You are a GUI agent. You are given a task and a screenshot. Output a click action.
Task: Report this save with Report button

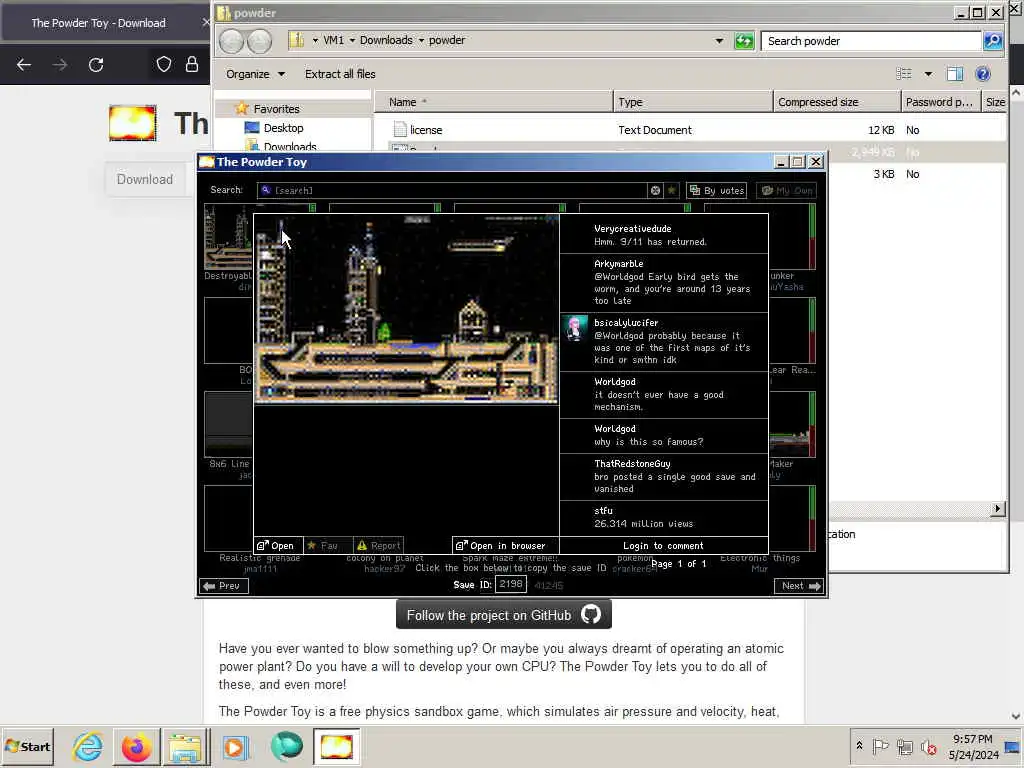[378, 545]
